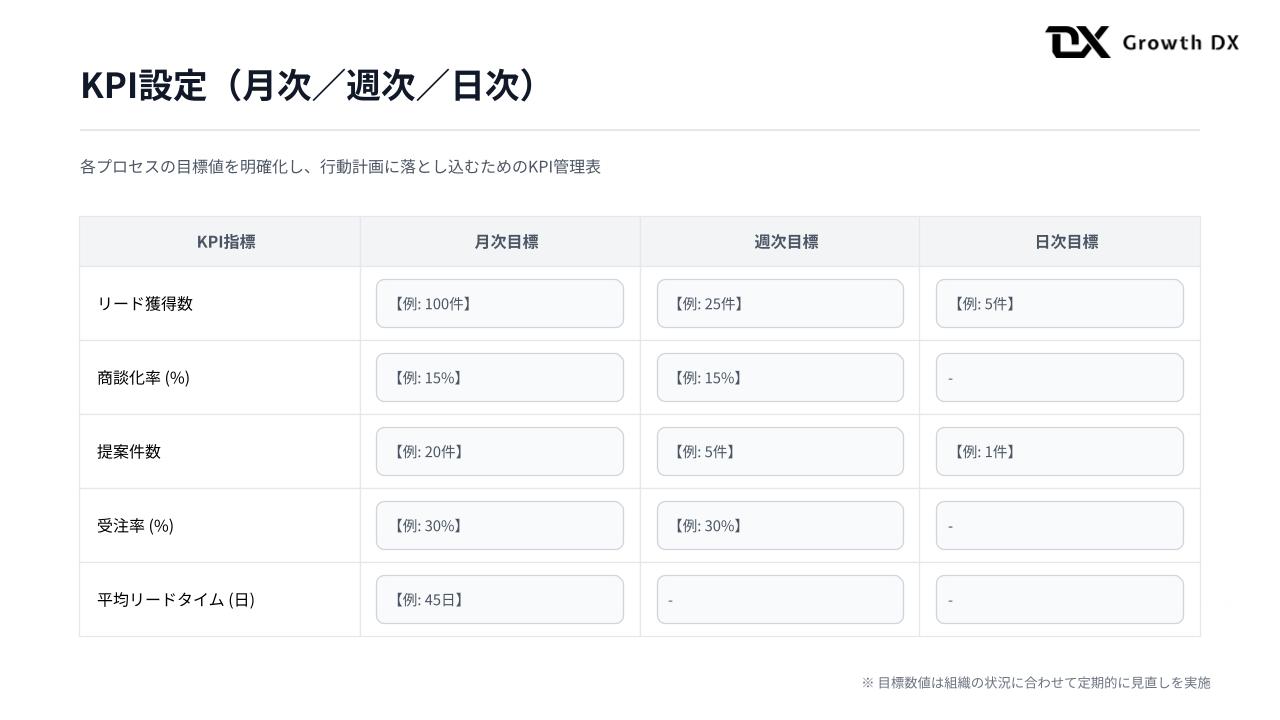Click weekly 提案件数 field 【例: 5件】
The width and height of the screenshot is (1280, 720).
tap(779, 452)
